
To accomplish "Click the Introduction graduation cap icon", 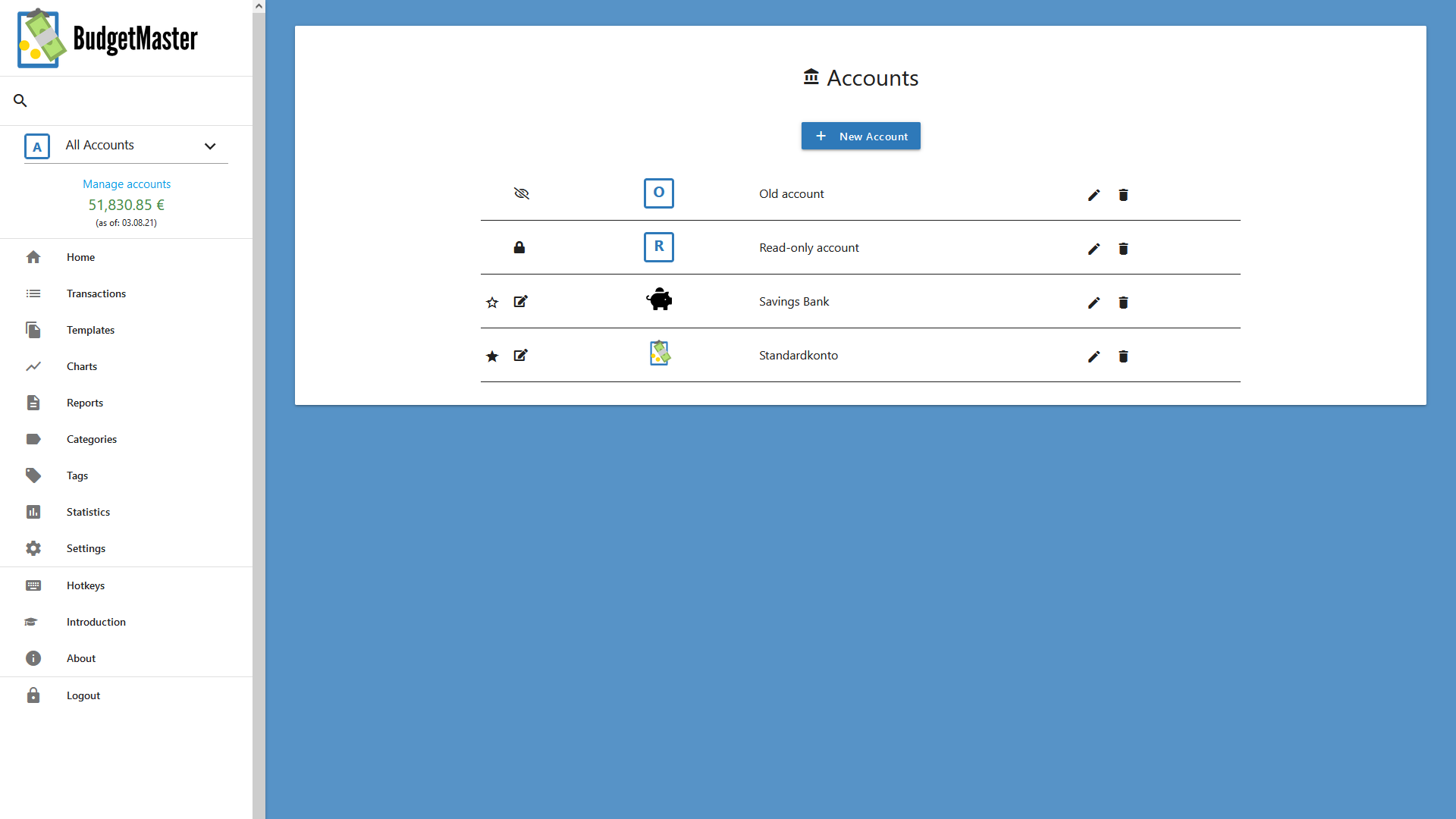I will [31, 622].
